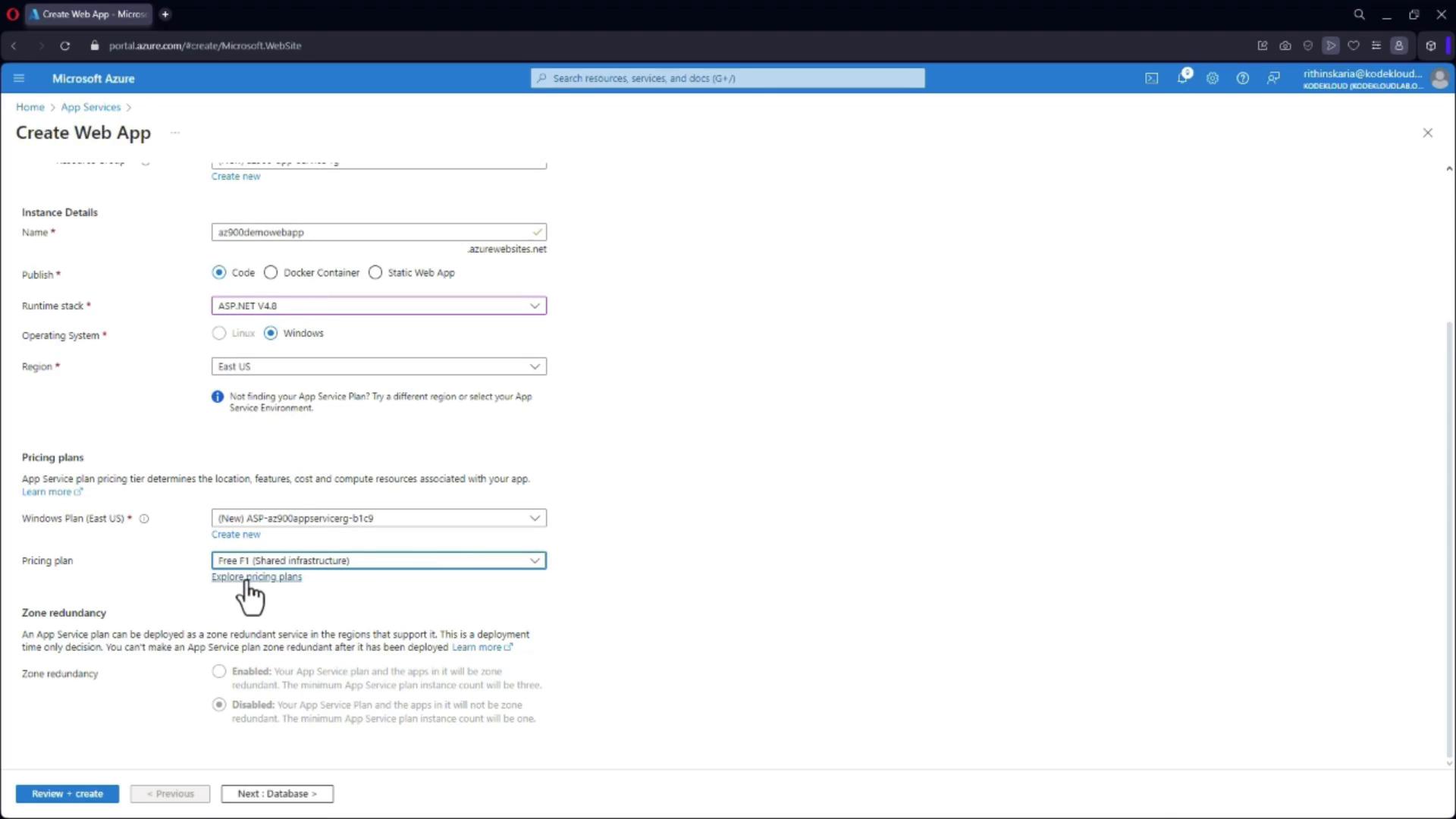Close the Create Web App blade
Screen dimensions: 1456x819
coord(1427,133)
